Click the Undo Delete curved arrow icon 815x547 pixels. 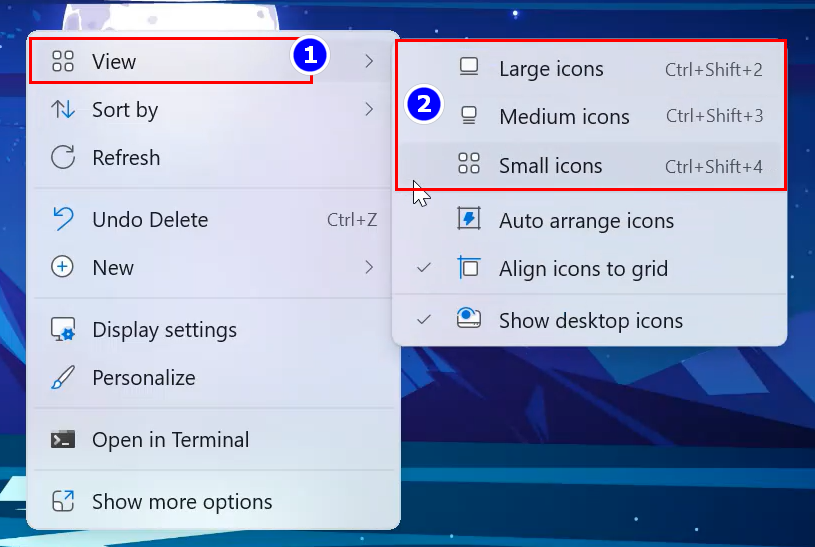pos(63,220)
